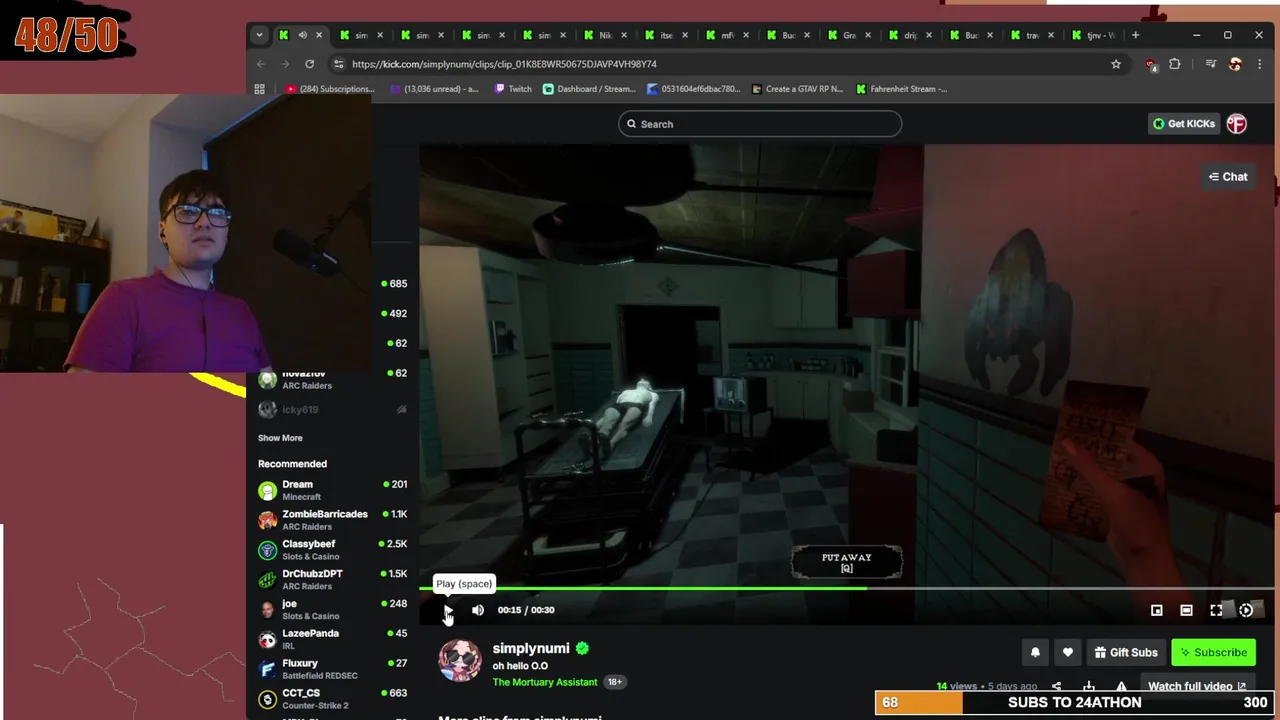Switch to the tjnv browser tab
The image size is (1280, 720).
pos(1091,35)
